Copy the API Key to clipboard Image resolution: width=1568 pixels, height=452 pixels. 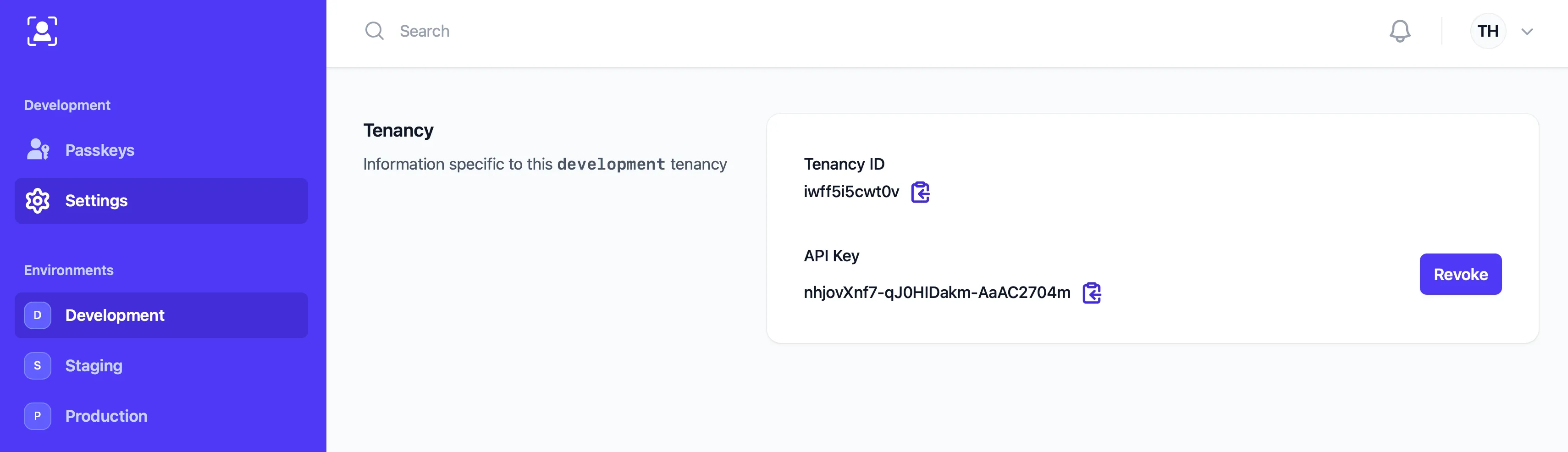[1092, 293]
